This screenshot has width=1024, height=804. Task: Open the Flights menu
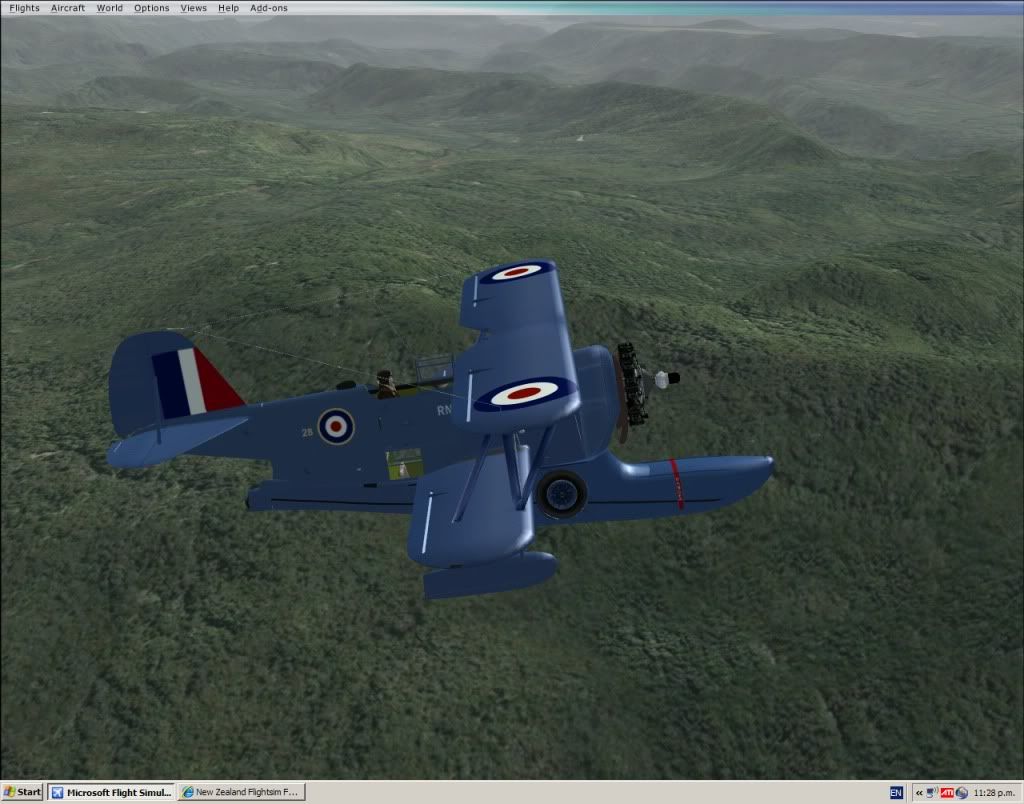point(24,8)
